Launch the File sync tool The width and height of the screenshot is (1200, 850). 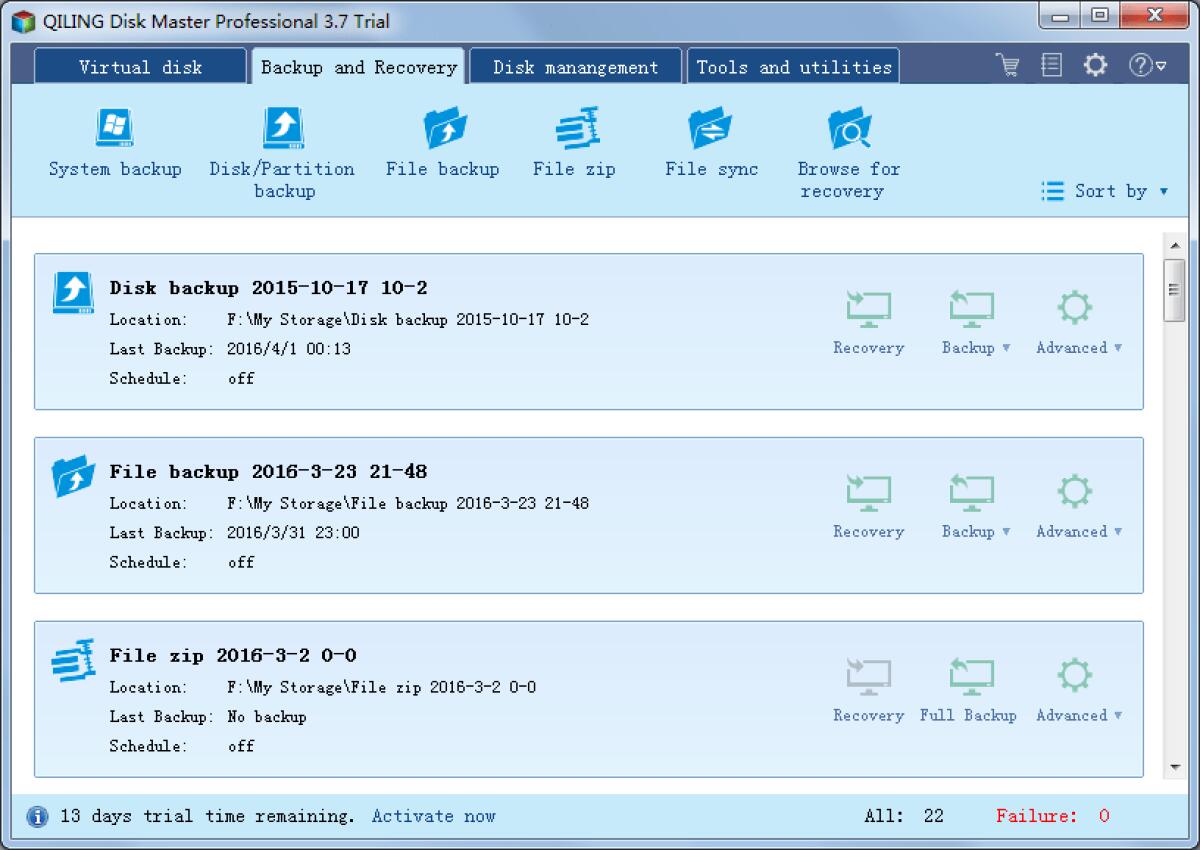pyautogui.click(x=711, y=141)
